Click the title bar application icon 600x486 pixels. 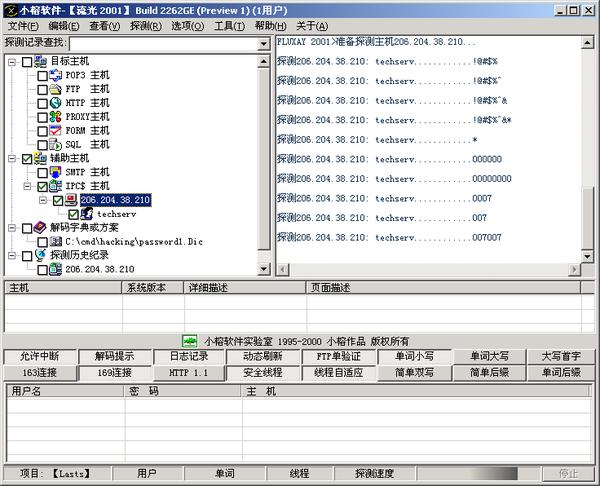10,10
